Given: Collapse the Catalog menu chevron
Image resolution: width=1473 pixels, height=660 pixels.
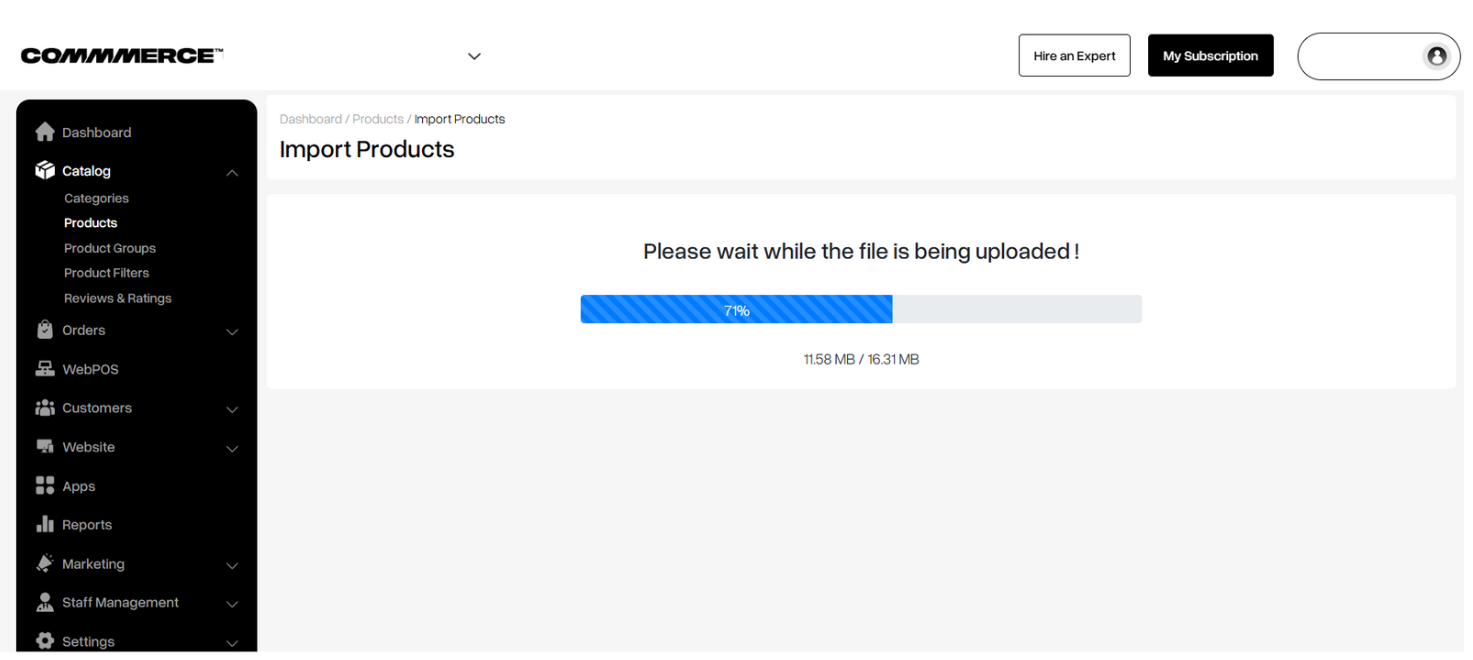Looking at the screenshot, I should point(233,174).
